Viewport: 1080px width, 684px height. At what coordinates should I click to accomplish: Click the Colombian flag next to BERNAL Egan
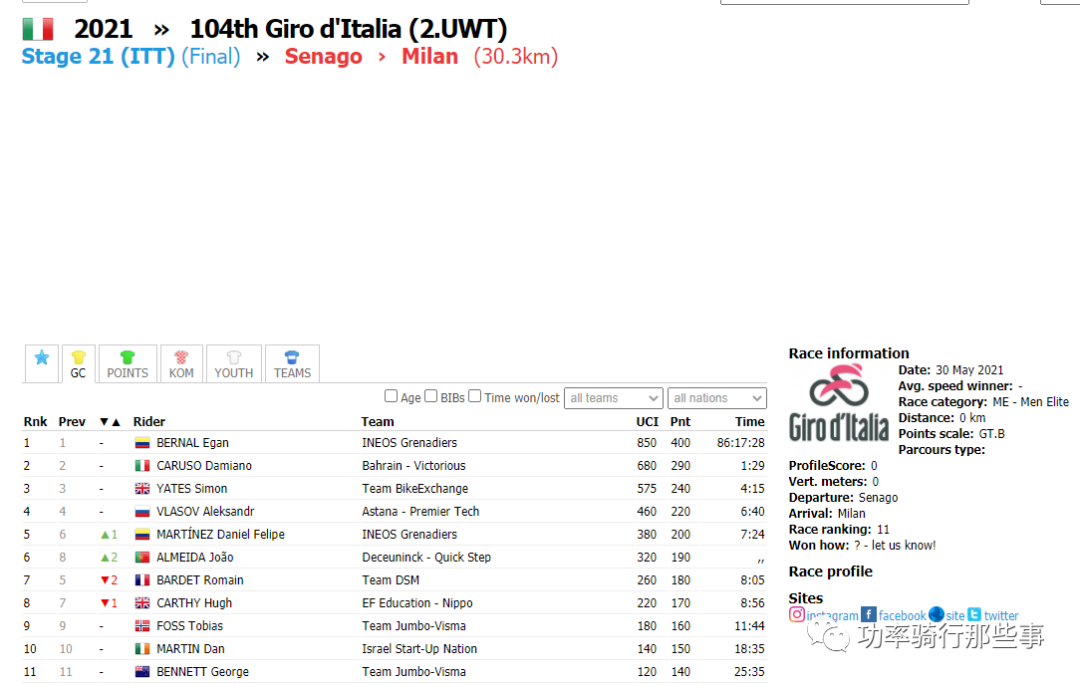[x=142, y=443]
